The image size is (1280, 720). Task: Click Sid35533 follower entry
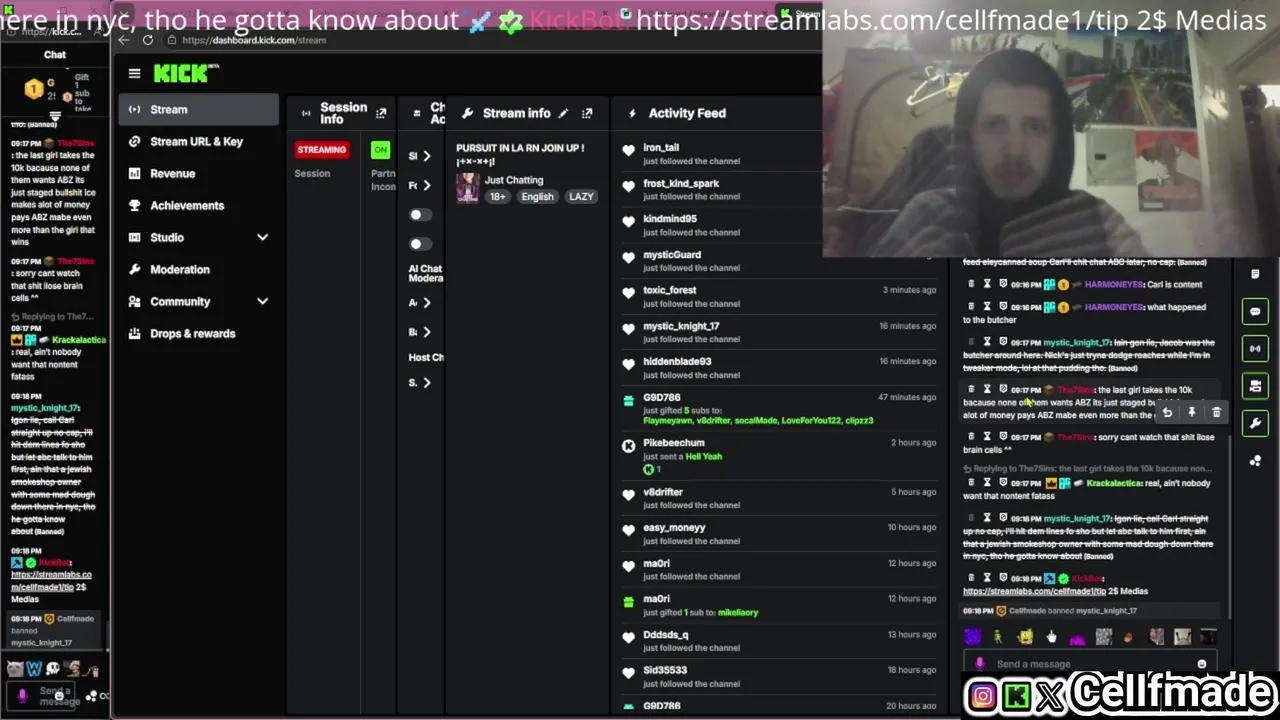click(x=779, y=677)
